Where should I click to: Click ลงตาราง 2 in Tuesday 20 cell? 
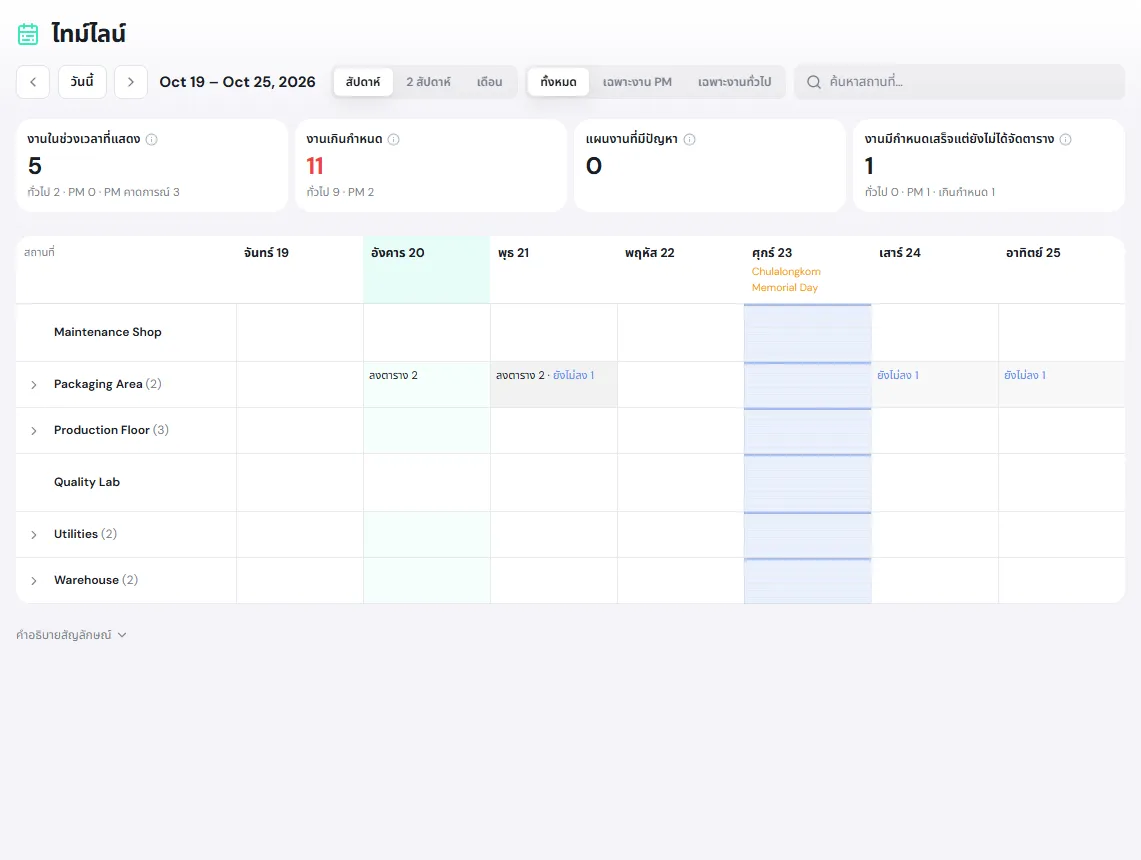(393, 375)
